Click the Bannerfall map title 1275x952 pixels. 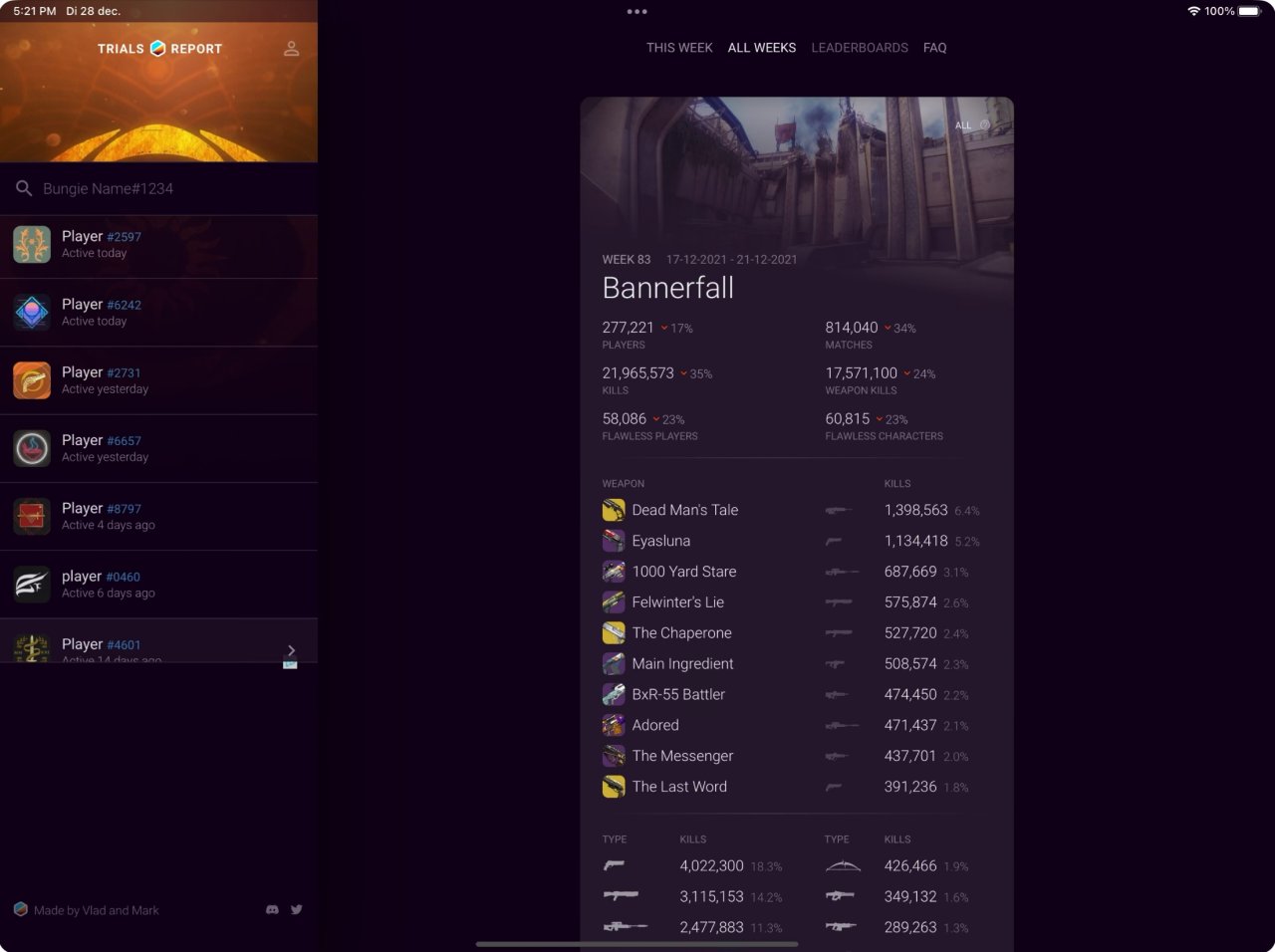[x=668, y=288]
